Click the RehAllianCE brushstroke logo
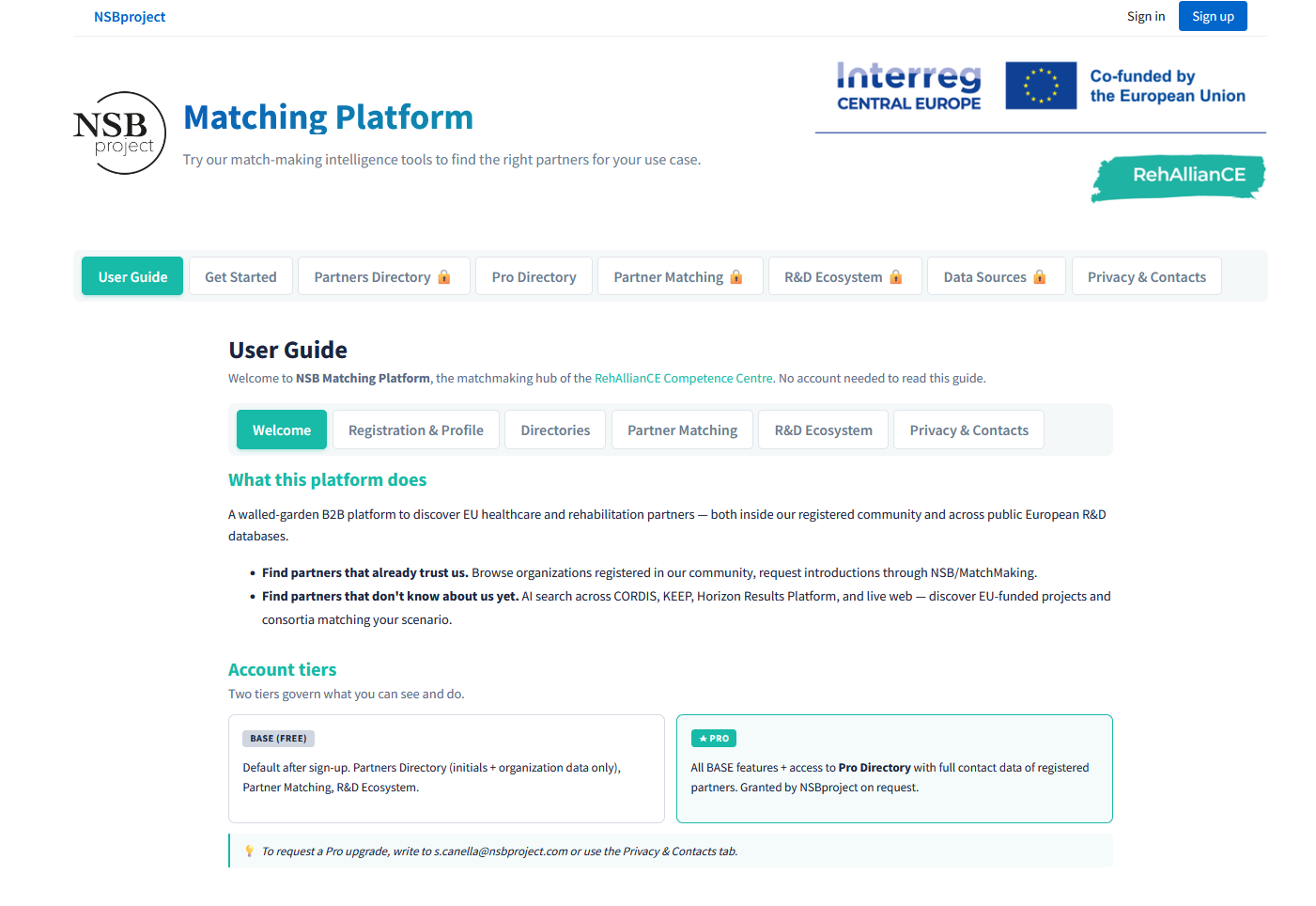Screen dimensions: 1316x906 (1179, 178)
